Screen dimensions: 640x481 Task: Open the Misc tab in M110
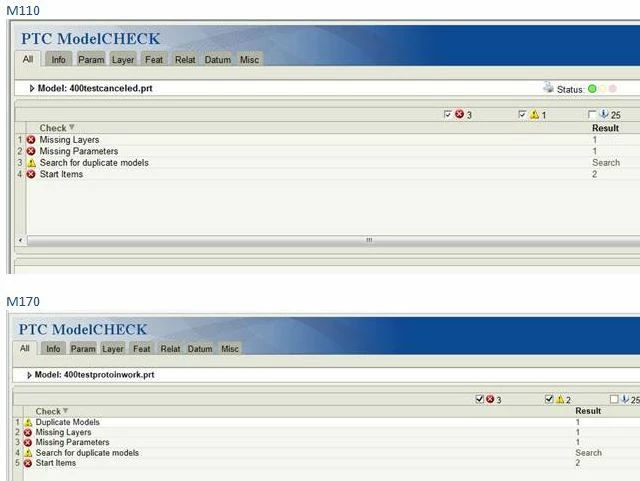pyautogui.click(x=249, y=60)
